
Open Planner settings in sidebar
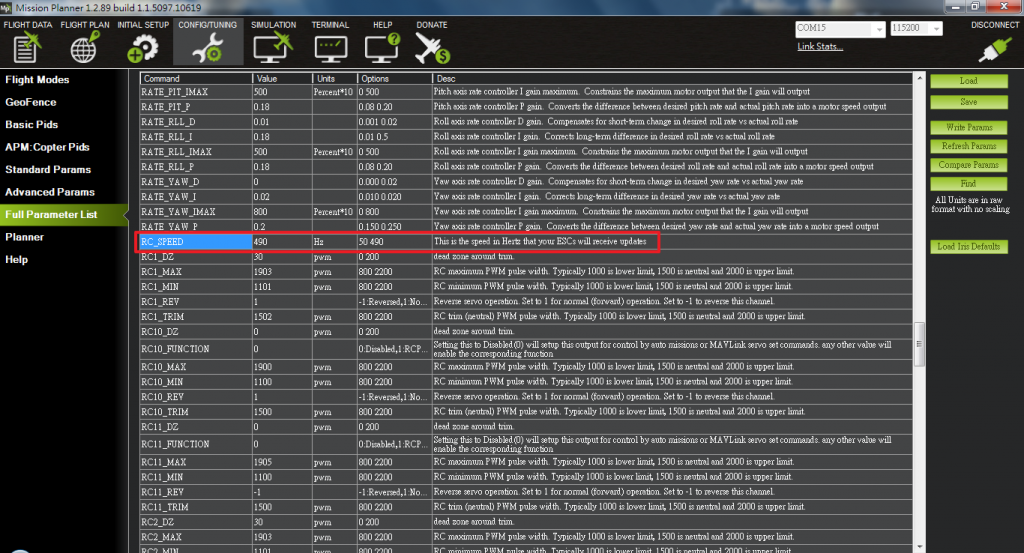pyautogui.click(x=24, y=237)
